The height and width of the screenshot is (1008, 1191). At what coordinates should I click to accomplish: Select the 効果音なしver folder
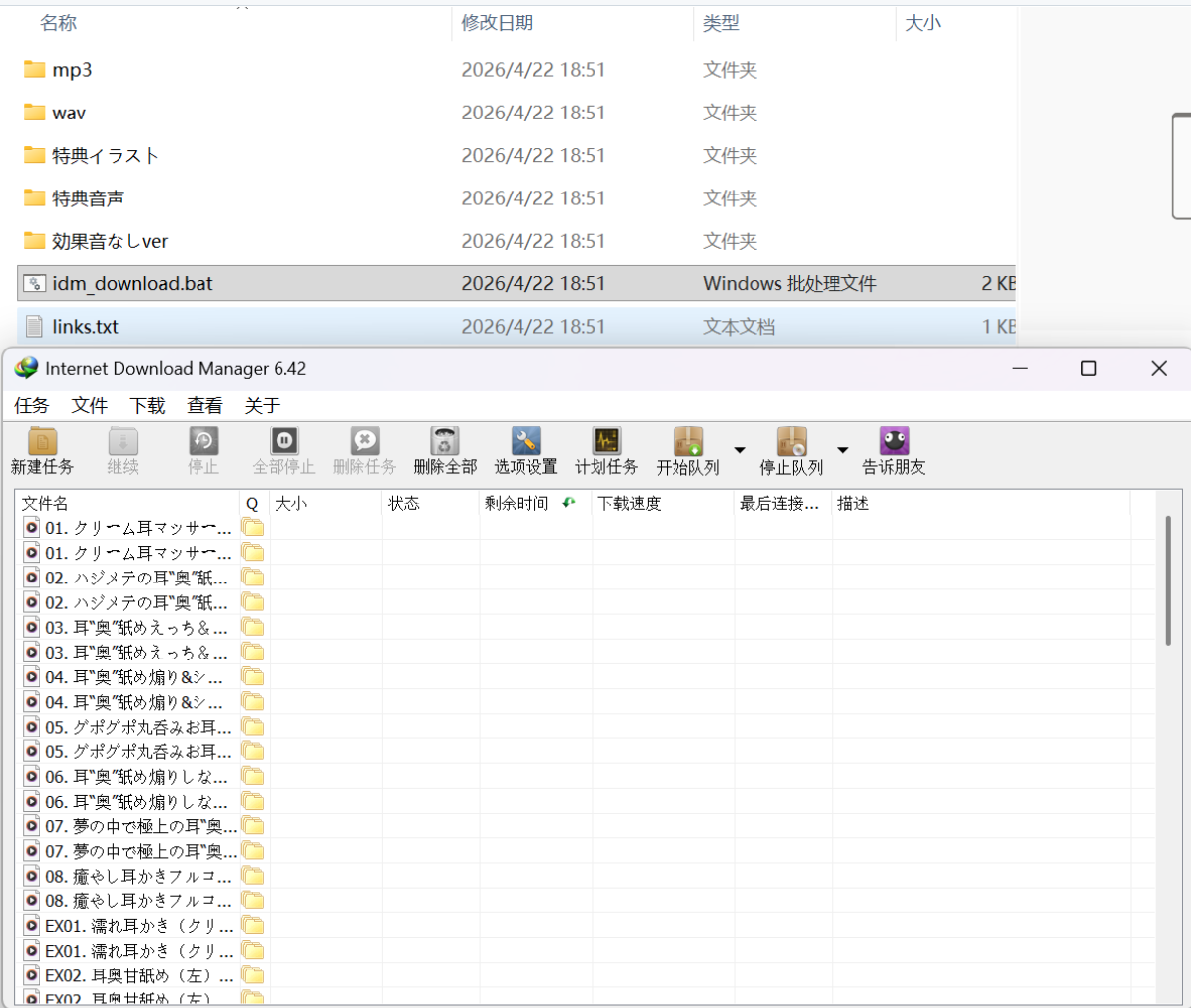click(516, 241)
